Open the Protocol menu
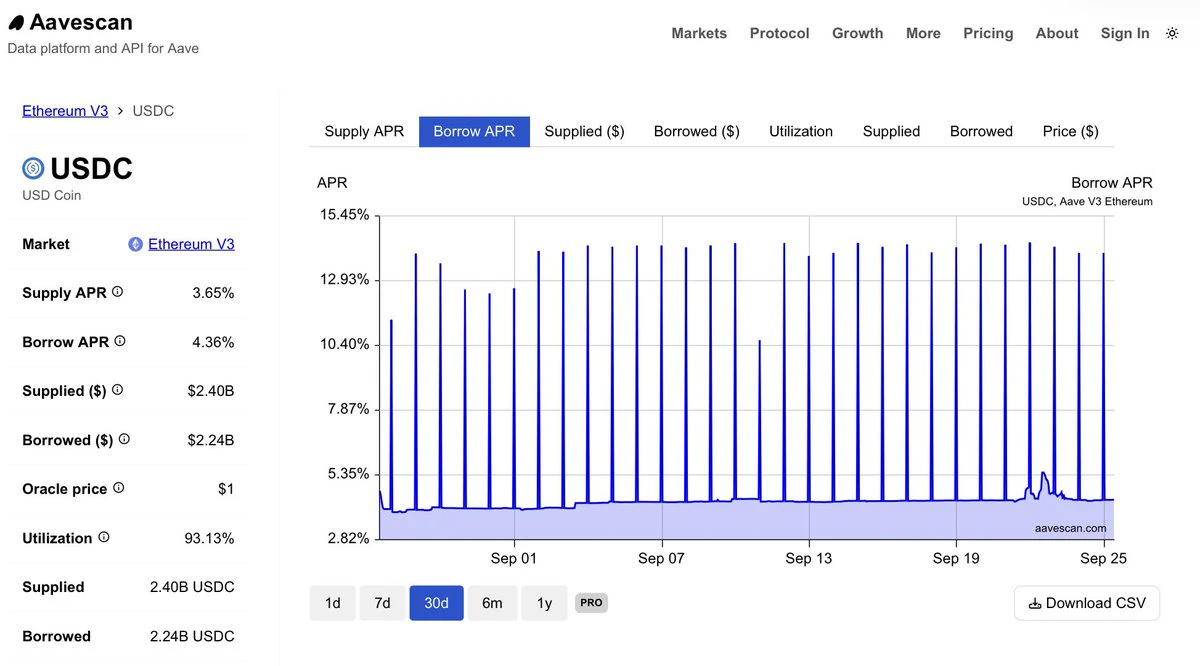 pyautogui.click(x=779, y=33)
